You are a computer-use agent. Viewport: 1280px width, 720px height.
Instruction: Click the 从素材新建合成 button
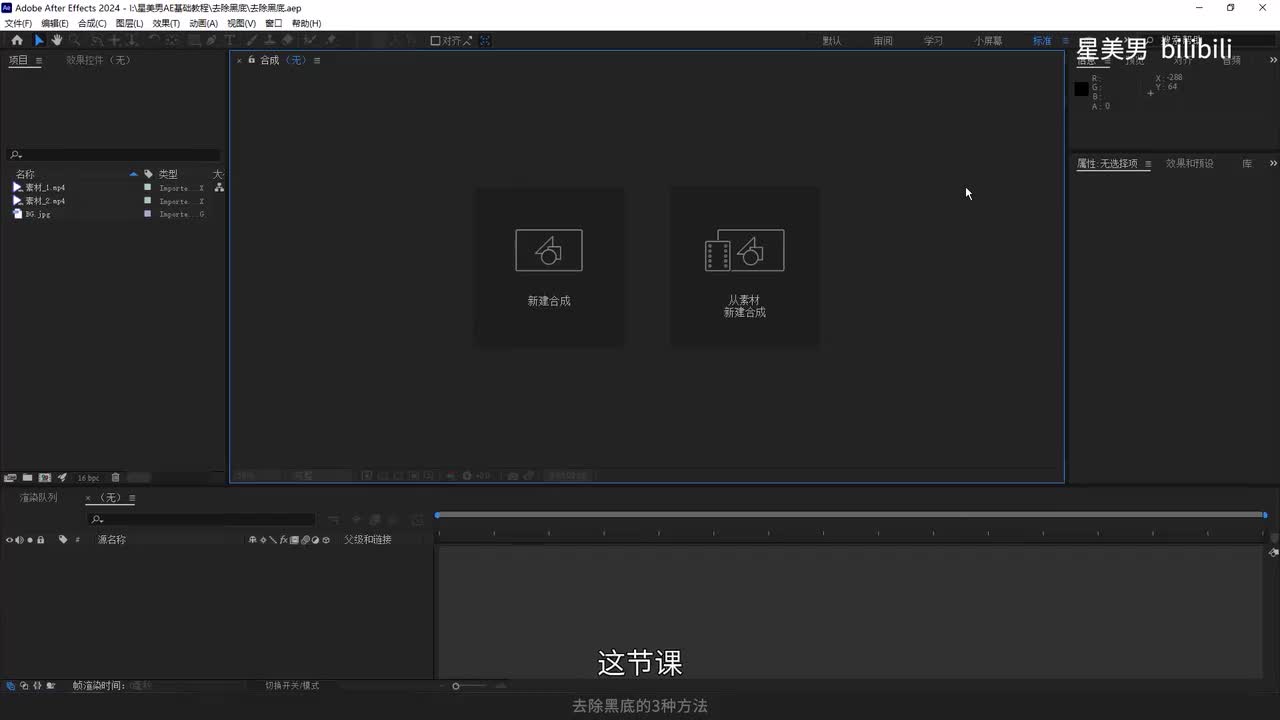coord(745,268)
